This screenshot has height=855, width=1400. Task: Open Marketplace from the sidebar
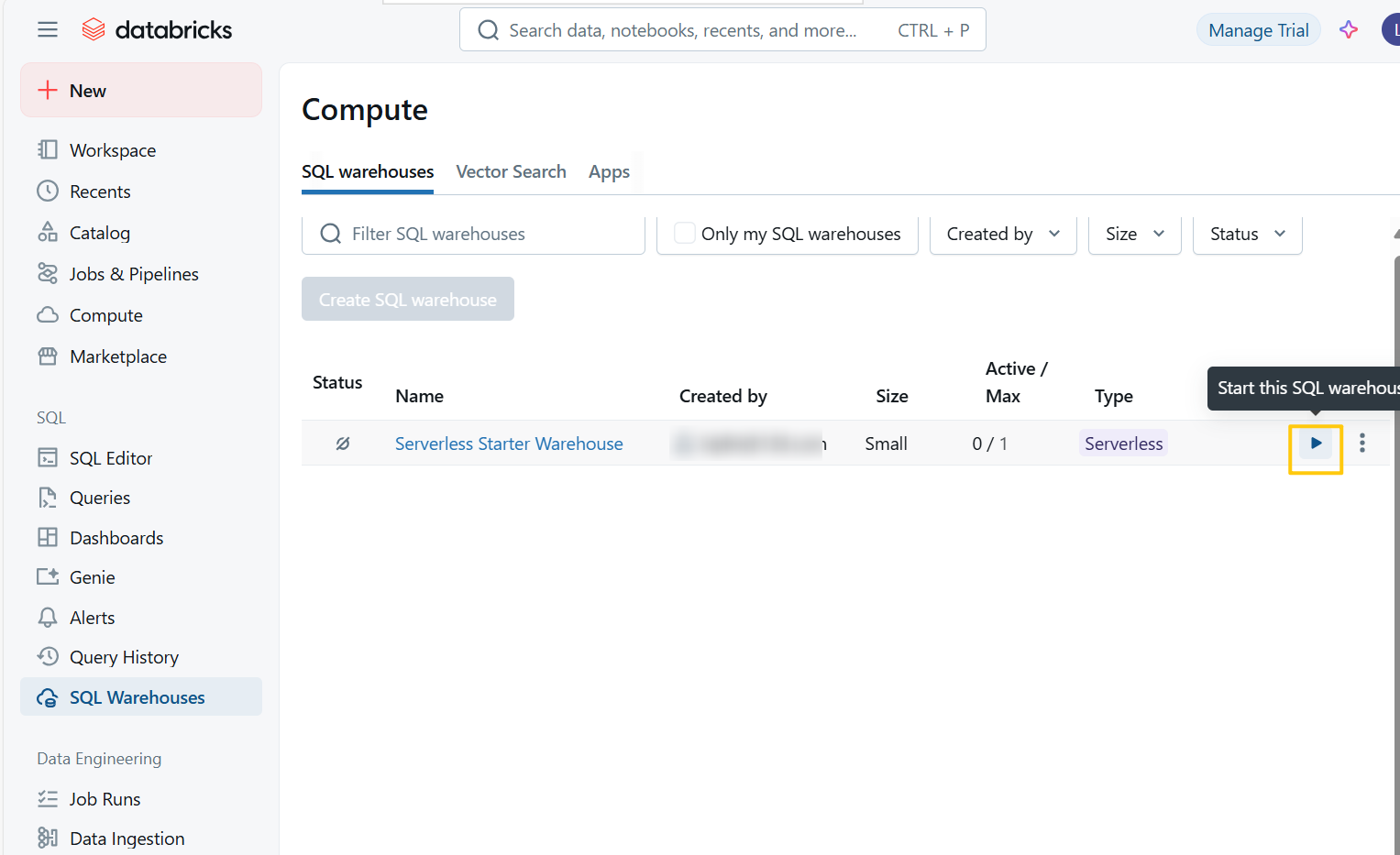[141, 356]
